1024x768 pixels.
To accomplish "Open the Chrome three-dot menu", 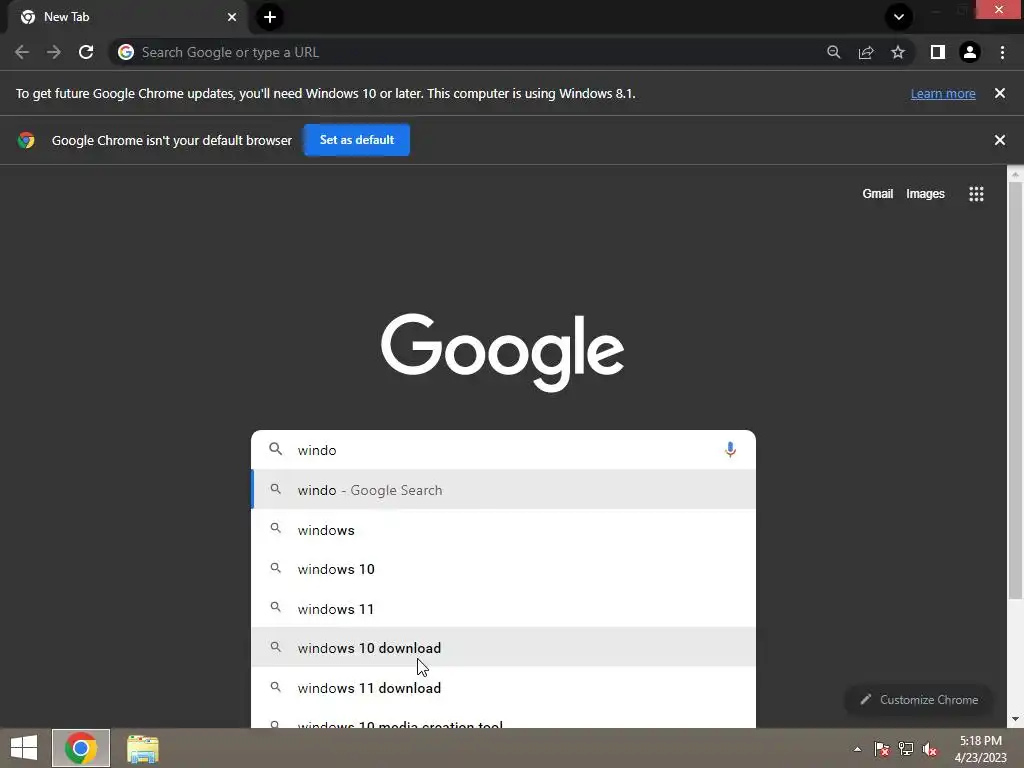I will click(1002, 52).
